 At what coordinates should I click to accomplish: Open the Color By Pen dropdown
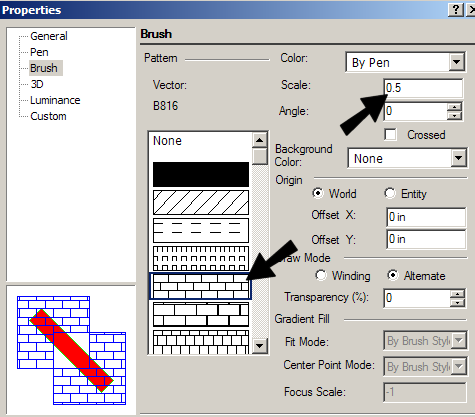point(456,62)
